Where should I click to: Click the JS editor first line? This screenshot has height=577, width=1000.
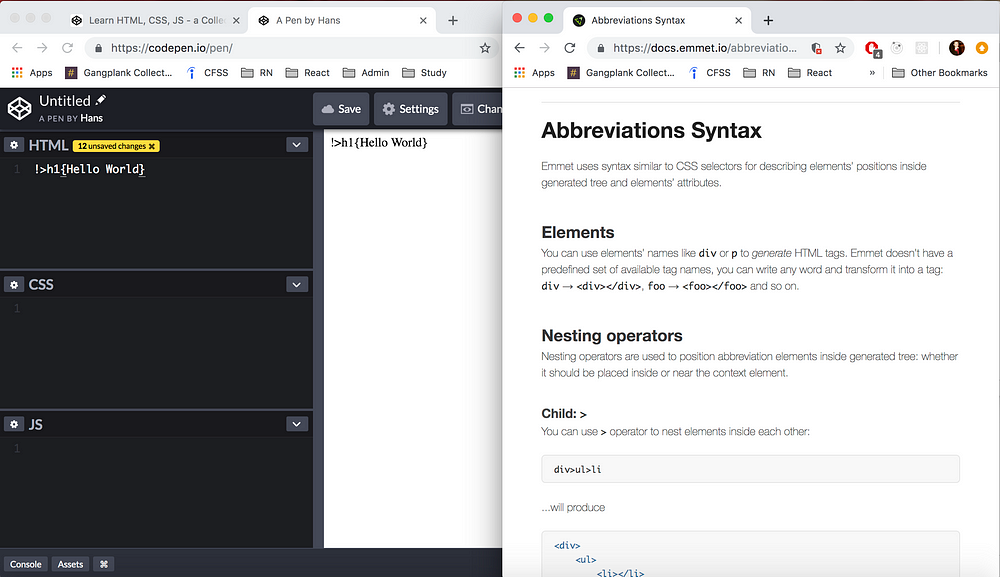pyautogui.click(x=156, y=448)
